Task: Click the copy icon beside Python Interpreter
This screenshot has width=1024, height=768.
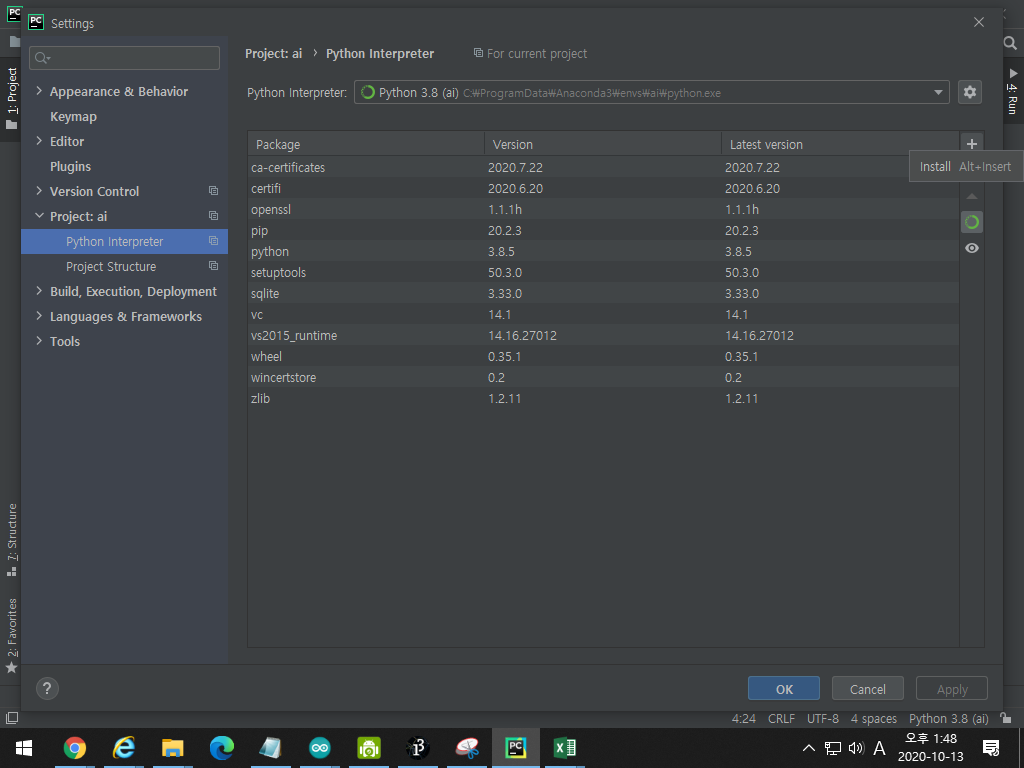Action: tap(213, 241)
